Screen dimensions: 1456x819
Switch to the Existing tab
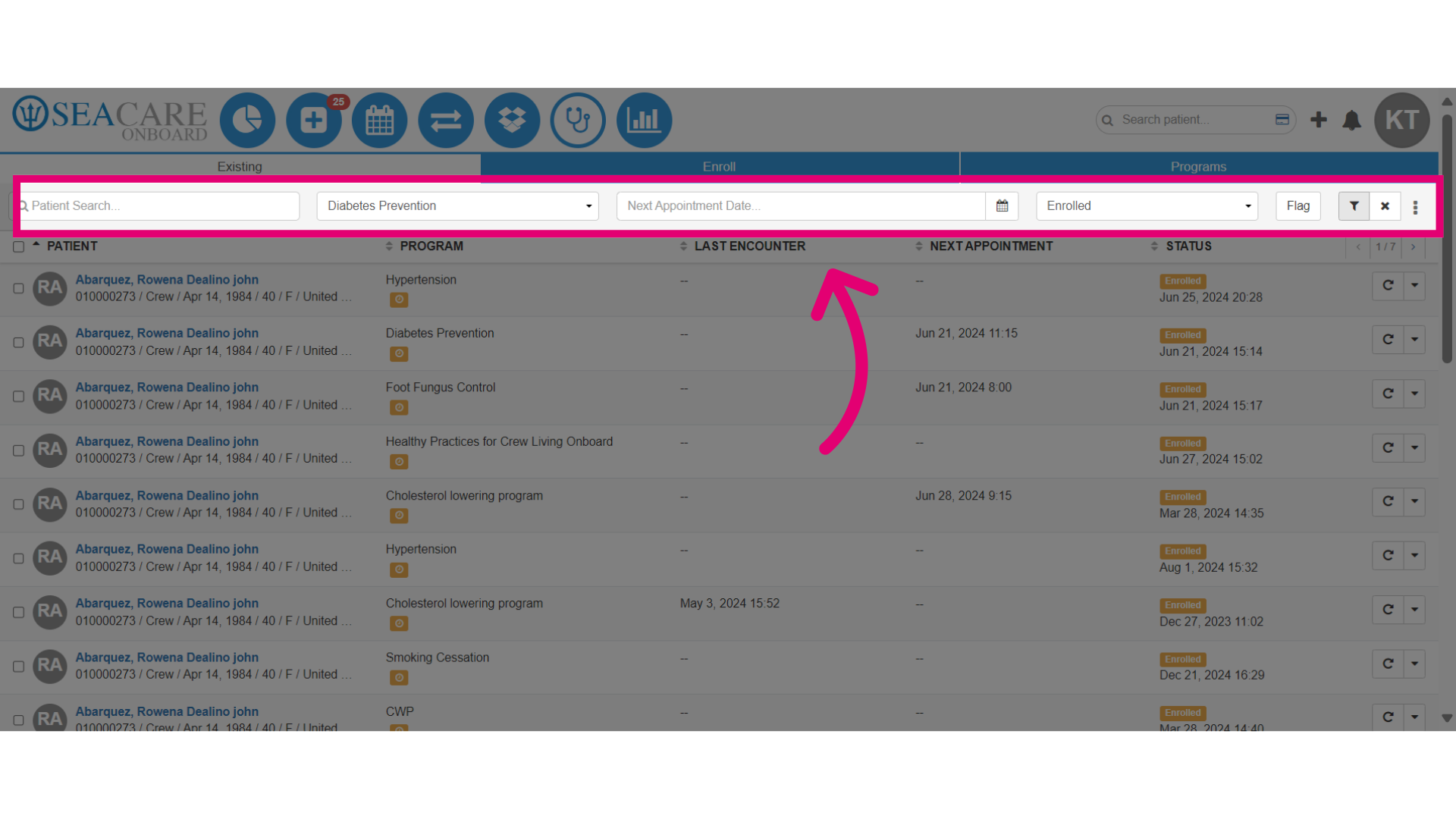240,166
